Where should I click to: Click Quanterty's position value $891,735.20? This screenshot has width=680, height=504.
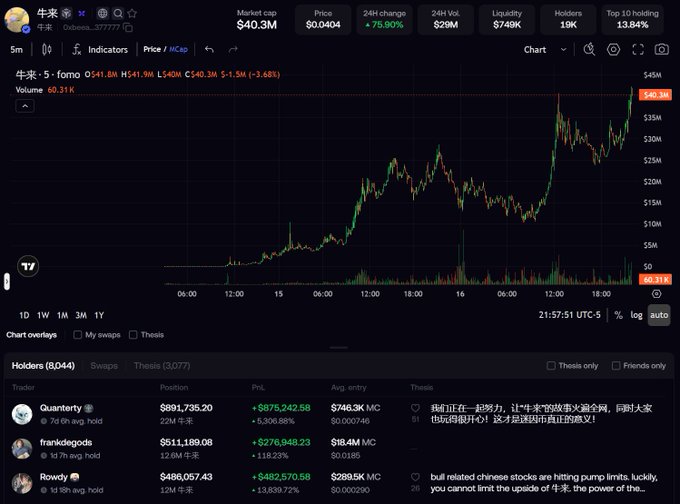186,408
